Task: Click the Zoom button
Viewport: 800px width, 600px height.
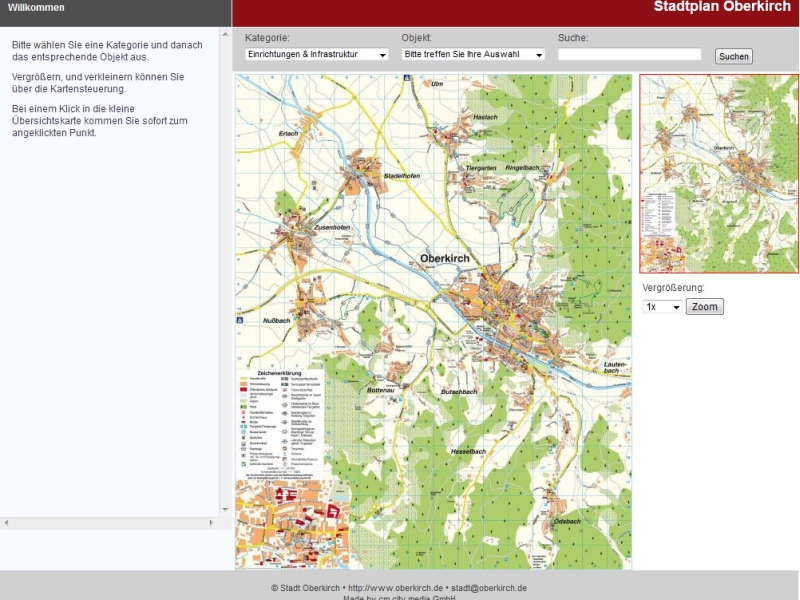Action: click(705, 307)
